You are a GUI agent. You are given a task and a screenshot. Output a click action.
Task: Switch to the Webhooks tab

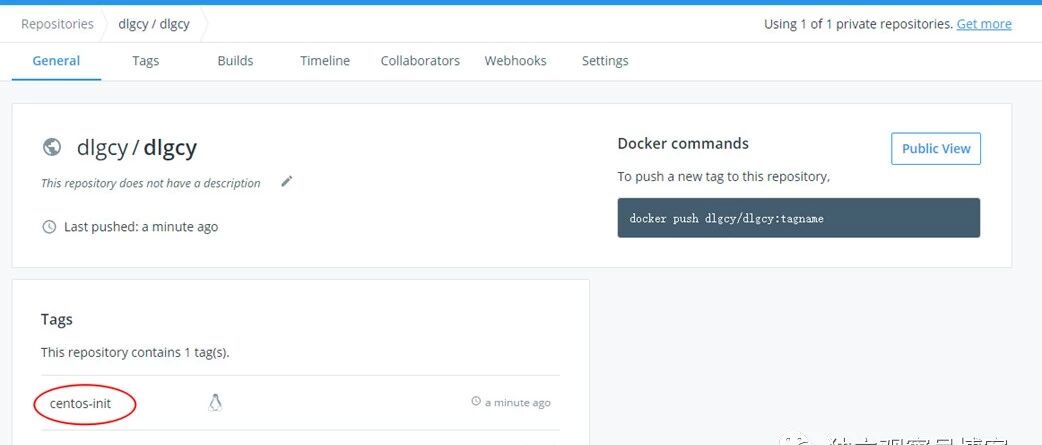pos(515,61)
